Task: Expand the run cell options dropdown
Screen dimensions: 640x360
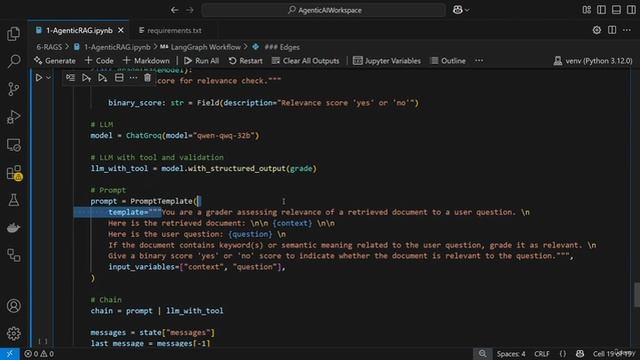Action: 49,78
